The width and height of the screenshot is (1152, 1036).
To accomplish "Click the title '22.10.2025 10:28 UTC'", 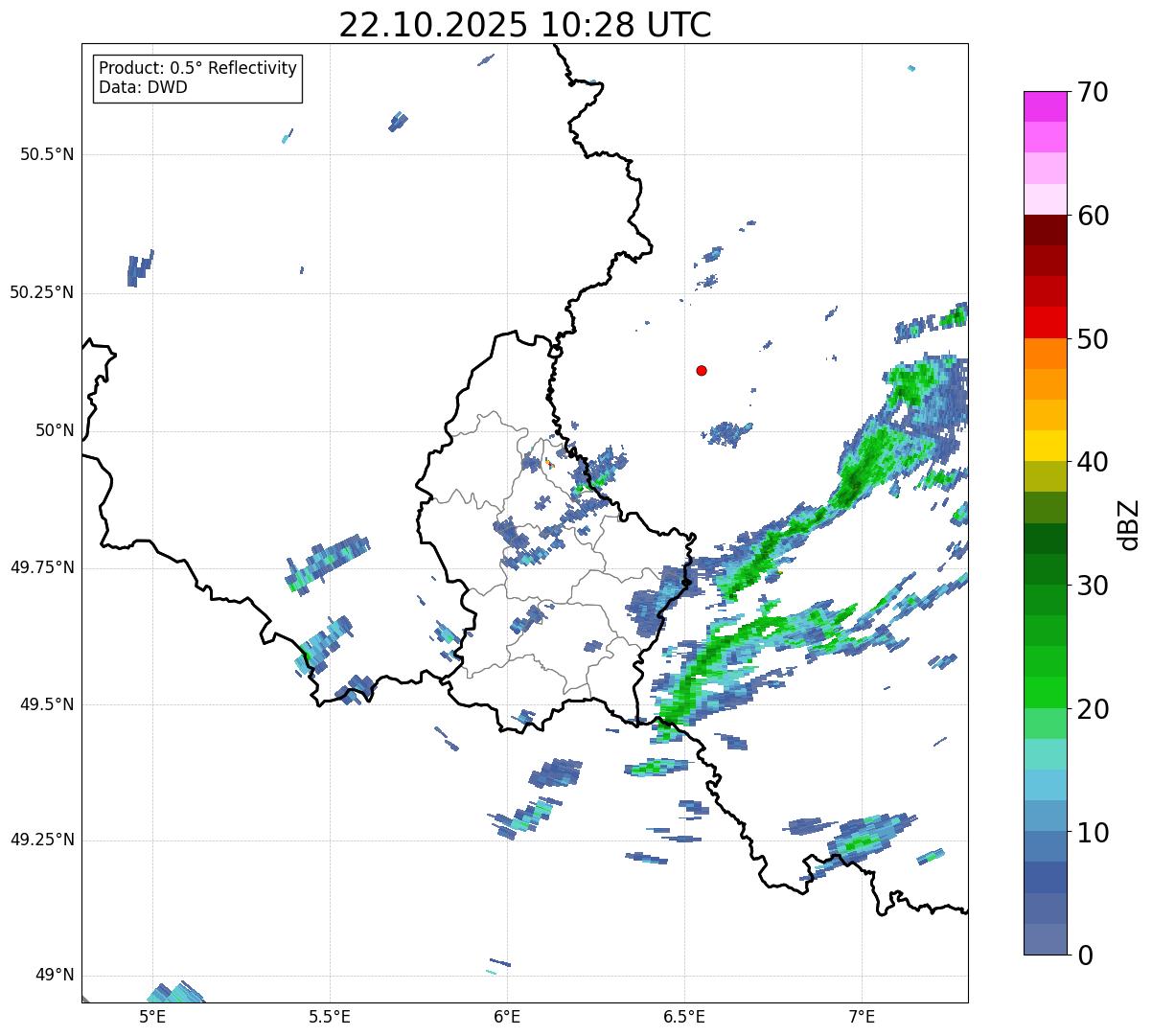I will point(525,25).
